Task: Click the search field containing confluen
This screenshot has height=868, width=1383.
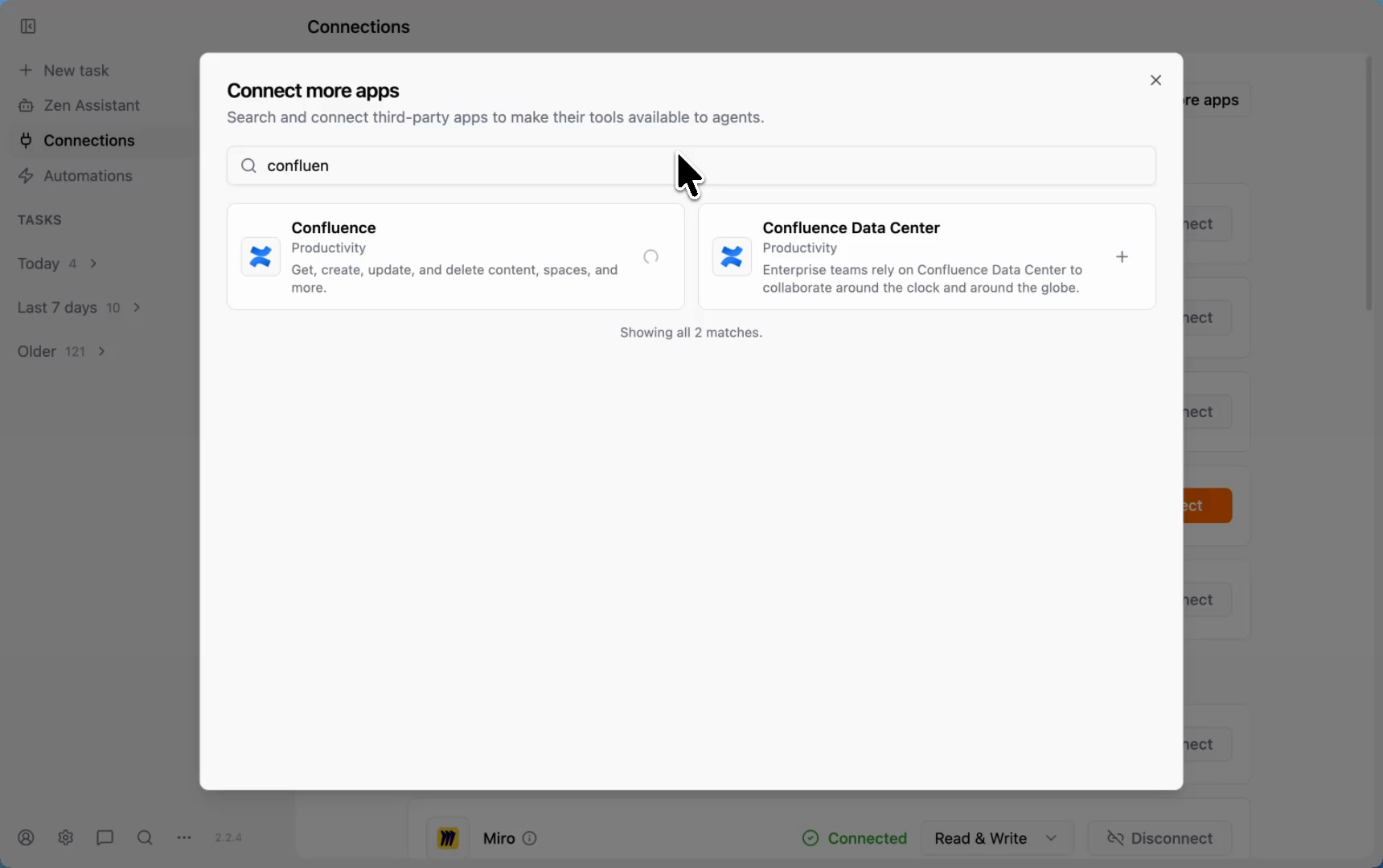Action: tap(691, 166)
